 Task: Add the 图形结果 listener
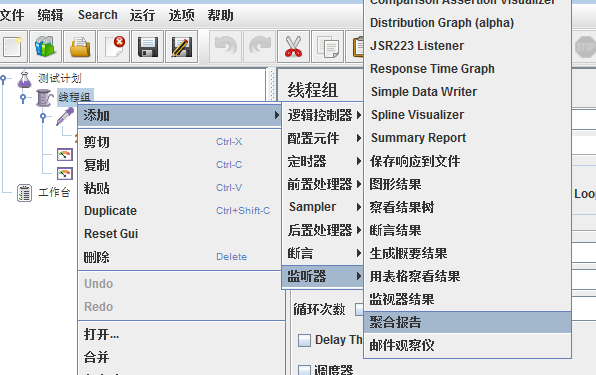(x=468, y=184)
